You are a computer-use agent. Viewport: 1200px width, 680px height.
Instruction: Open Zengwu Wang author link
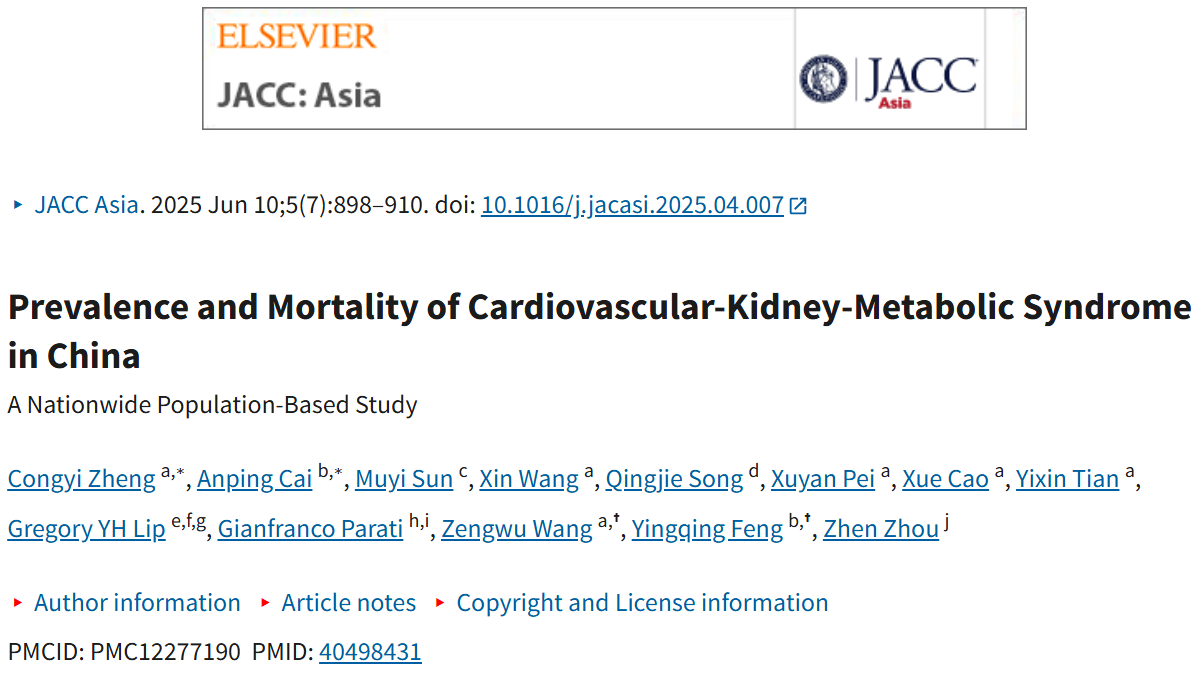pos(517,529)
